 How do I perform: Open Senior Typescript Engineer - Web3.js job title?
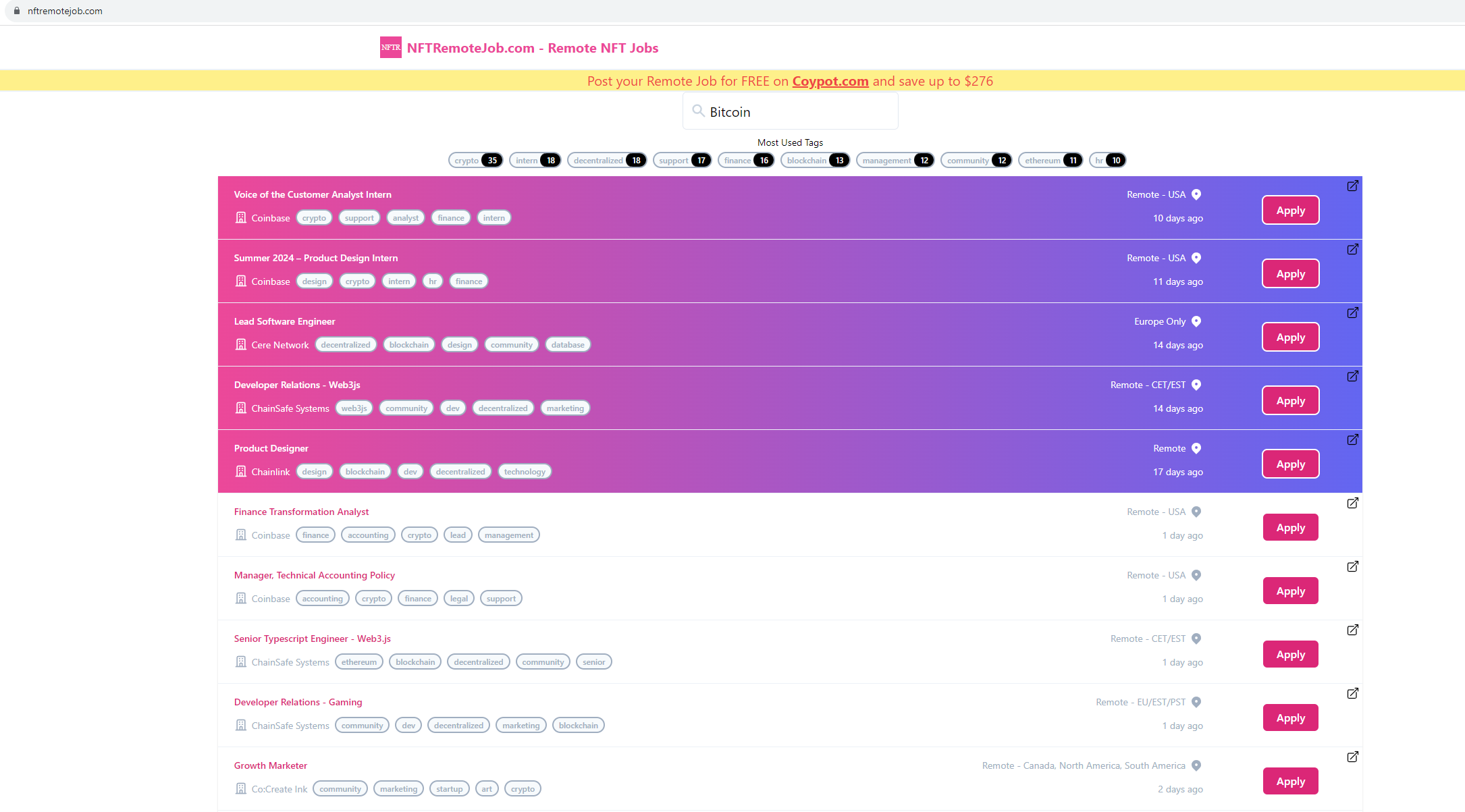[312, 639]
